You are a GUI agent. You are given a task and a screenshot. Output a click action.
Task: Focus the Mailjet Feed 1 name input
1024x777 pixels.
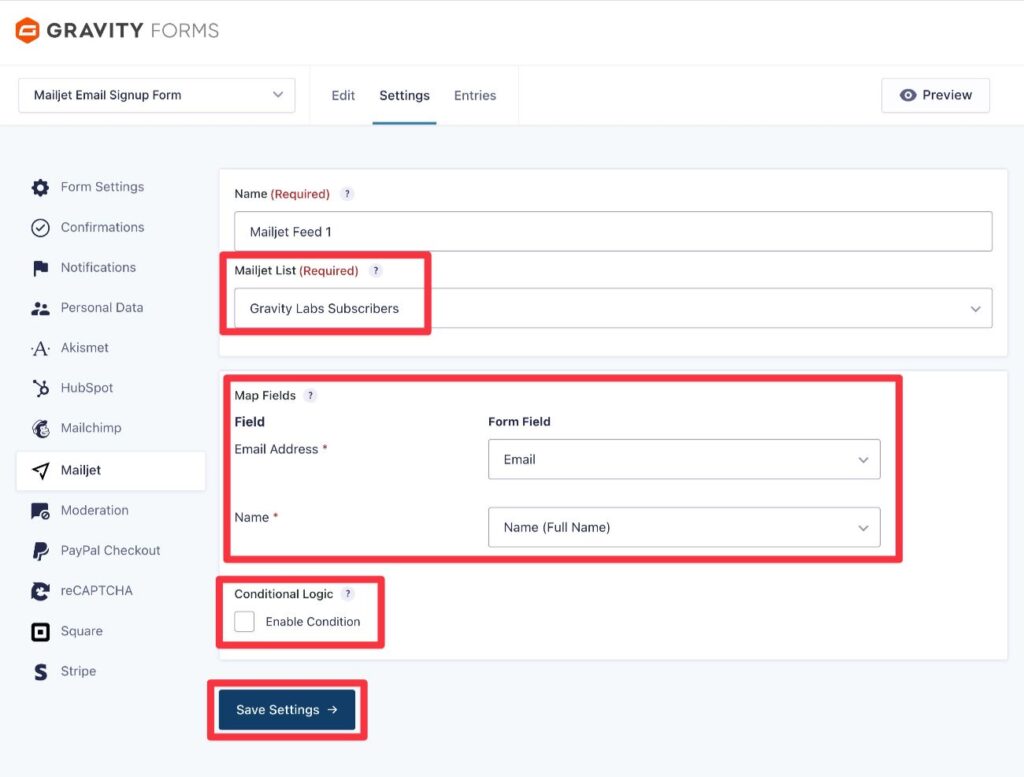613,231
